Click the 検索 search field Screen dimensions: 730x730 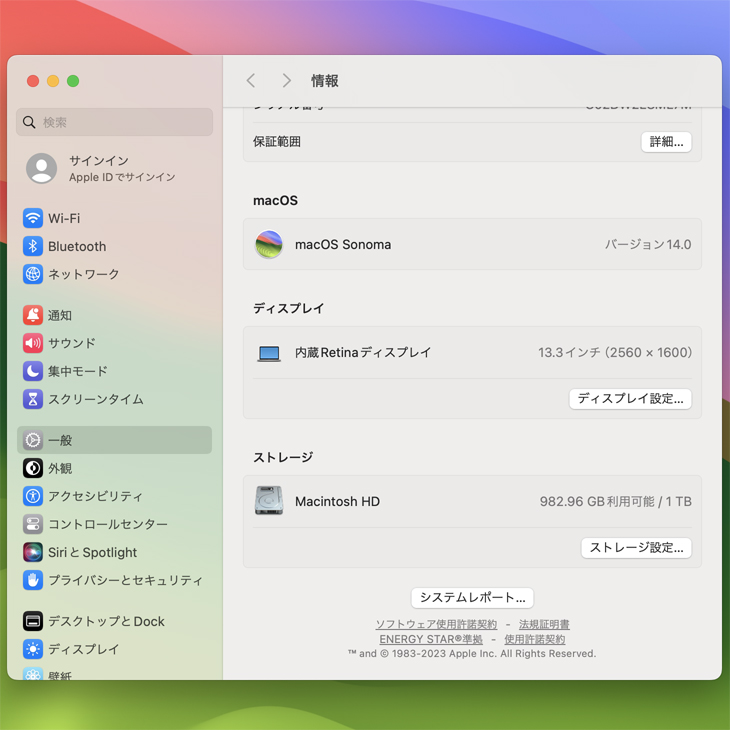coord(115,122)
